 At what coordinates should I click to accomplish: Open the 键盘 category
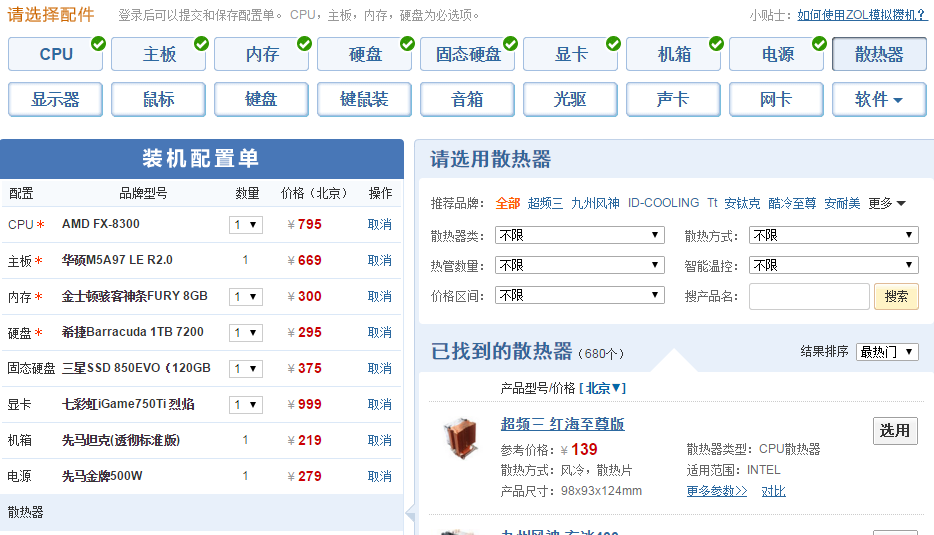point(261,99)
